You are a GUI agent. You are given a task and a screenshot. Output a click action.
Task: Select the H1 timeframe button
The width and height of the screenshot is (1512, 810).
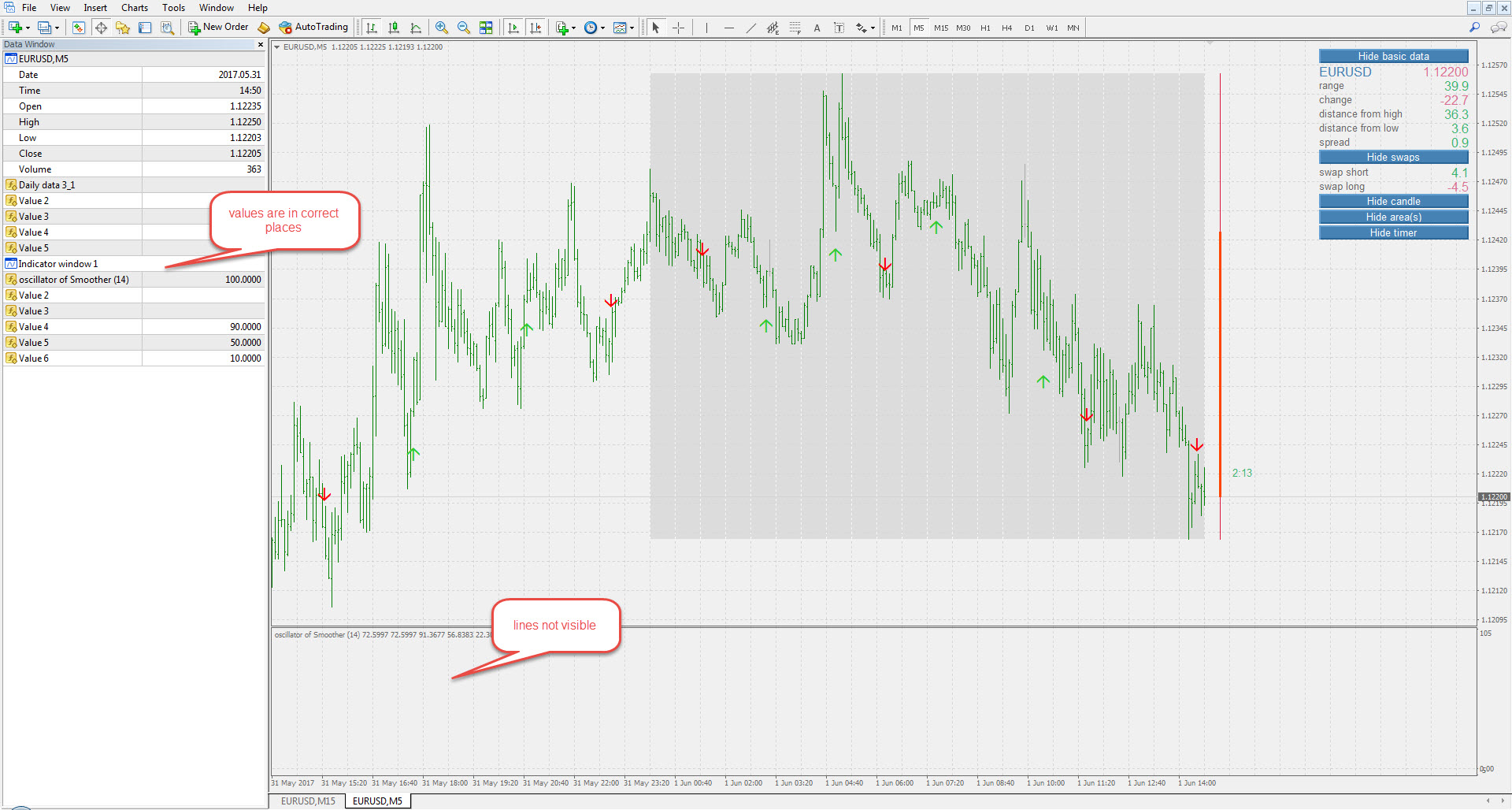coord(985,28)
